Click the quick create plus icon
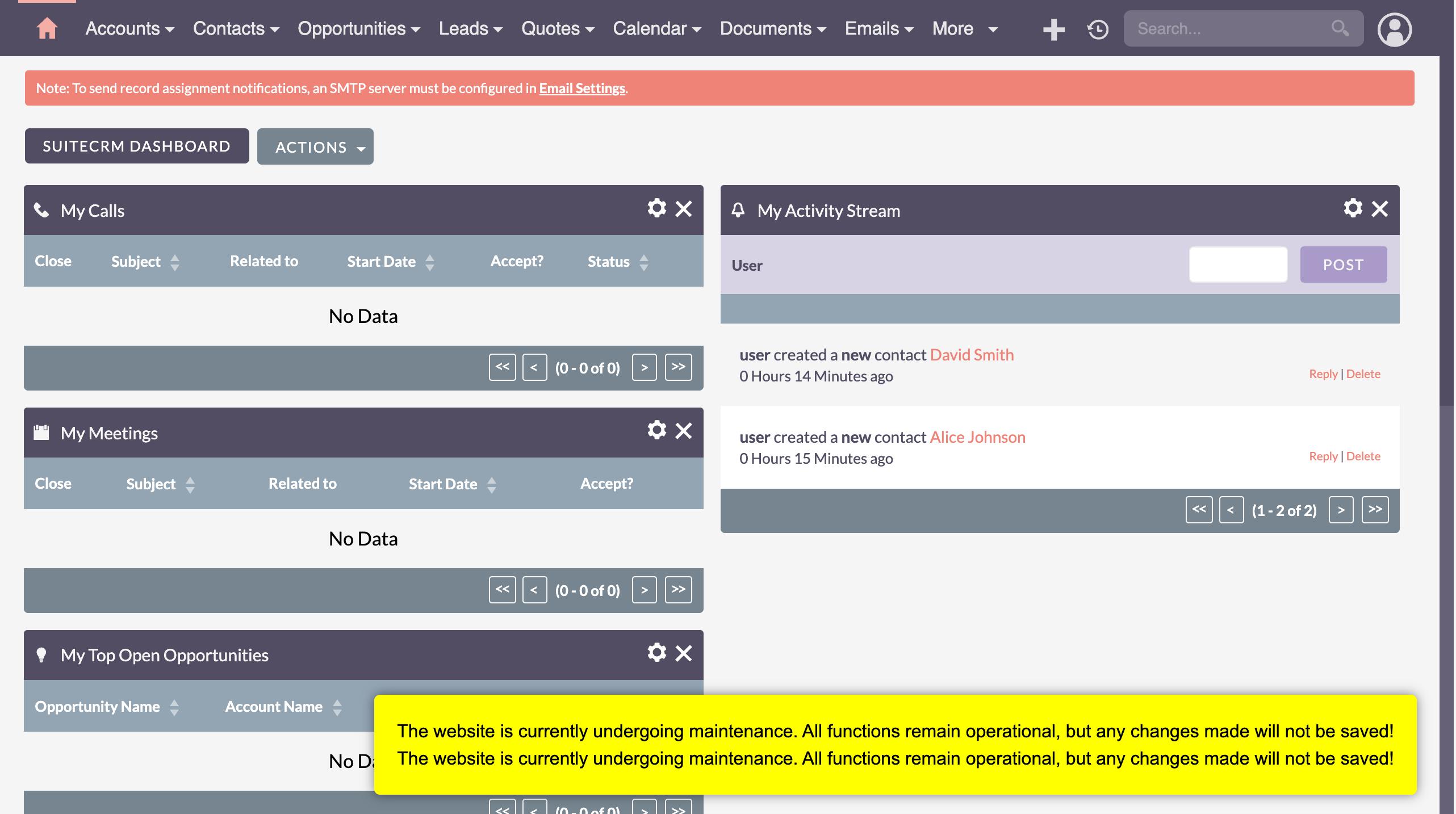This screenshot has height=814, width=1456. point(1053,30)
